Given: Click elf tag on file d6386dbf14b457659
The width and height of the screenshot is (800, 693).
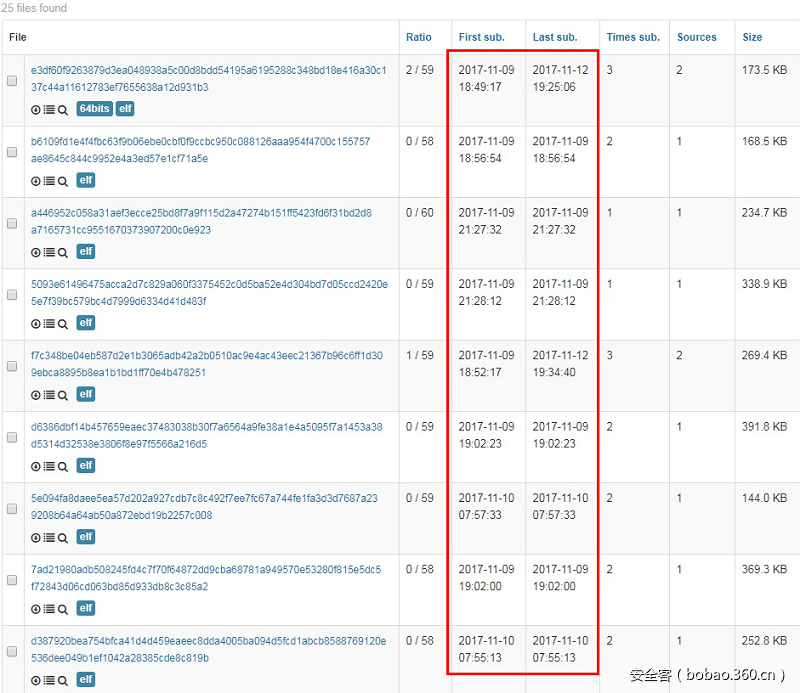Looking at the screenshot, I should [x=86, y=466].
